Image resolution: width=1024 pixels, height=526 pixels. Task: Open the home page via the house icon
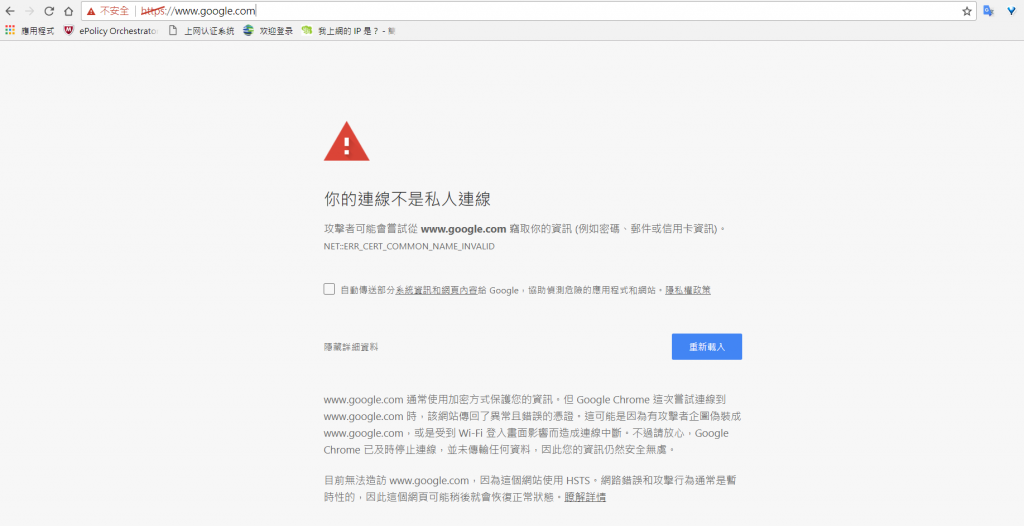coord(69,11)
